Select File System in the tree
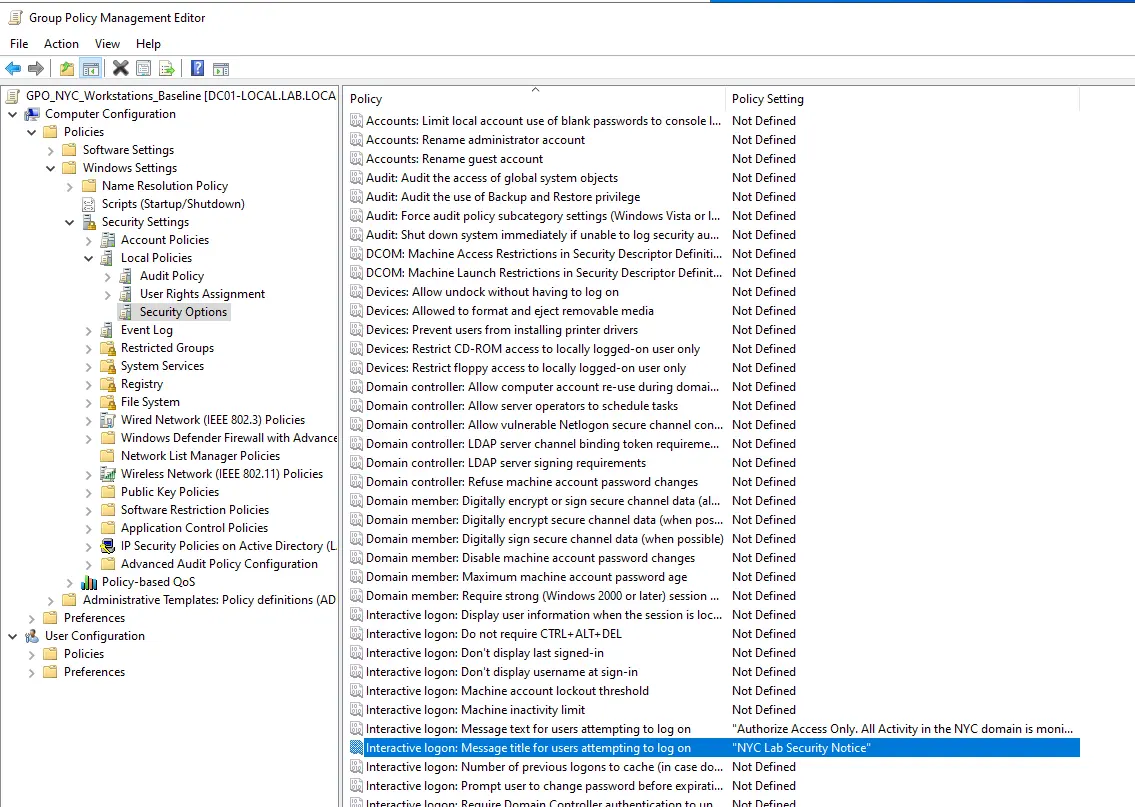1135x807 pixels. [x=150, y=402]
